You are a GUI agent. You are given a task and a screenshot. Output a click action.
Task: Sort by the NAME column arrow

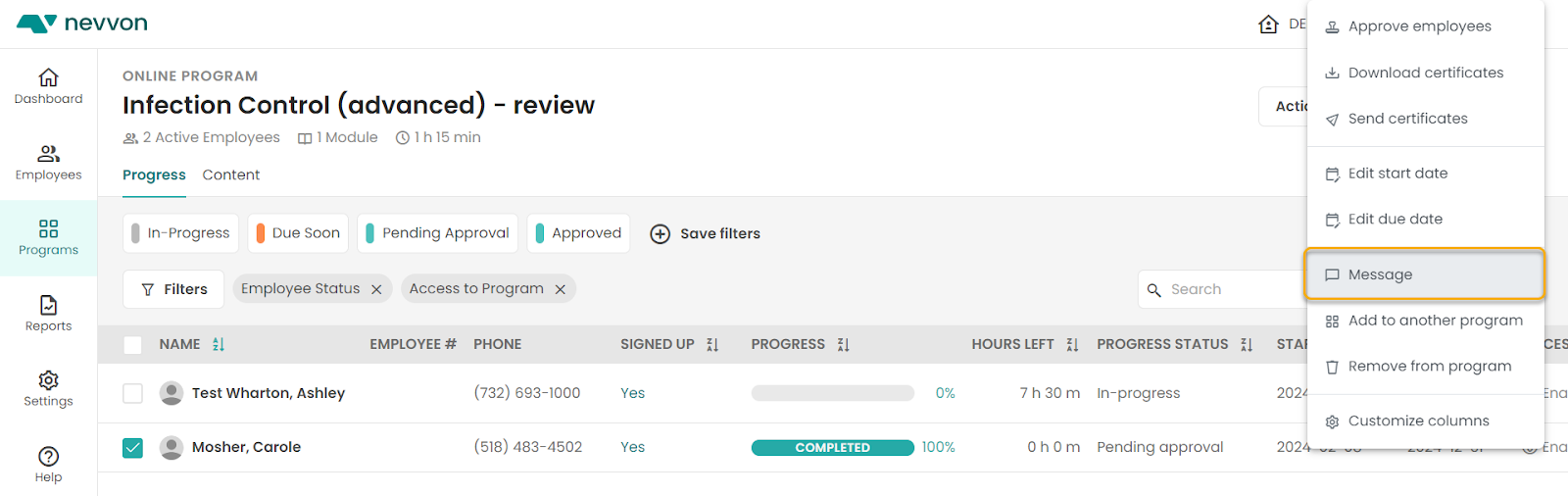tap(219, 345)
